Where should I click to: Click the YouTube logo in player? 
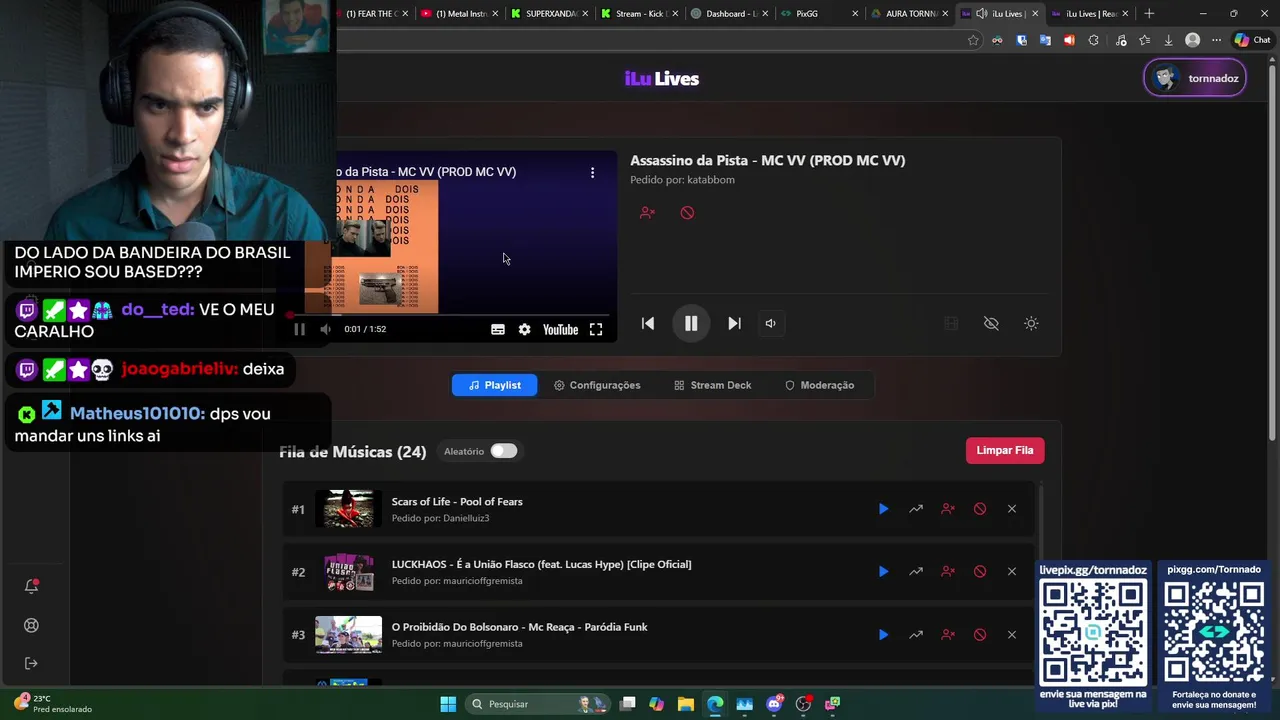click(x=560, y=329)
